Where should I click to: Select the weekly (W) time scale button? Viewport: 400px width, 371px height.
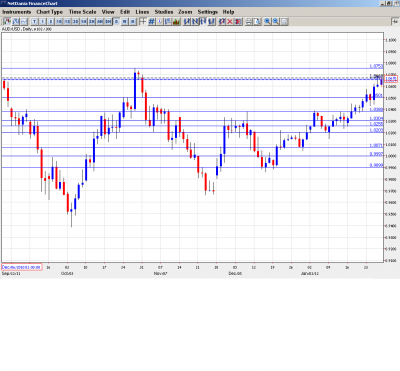(124, 22)
